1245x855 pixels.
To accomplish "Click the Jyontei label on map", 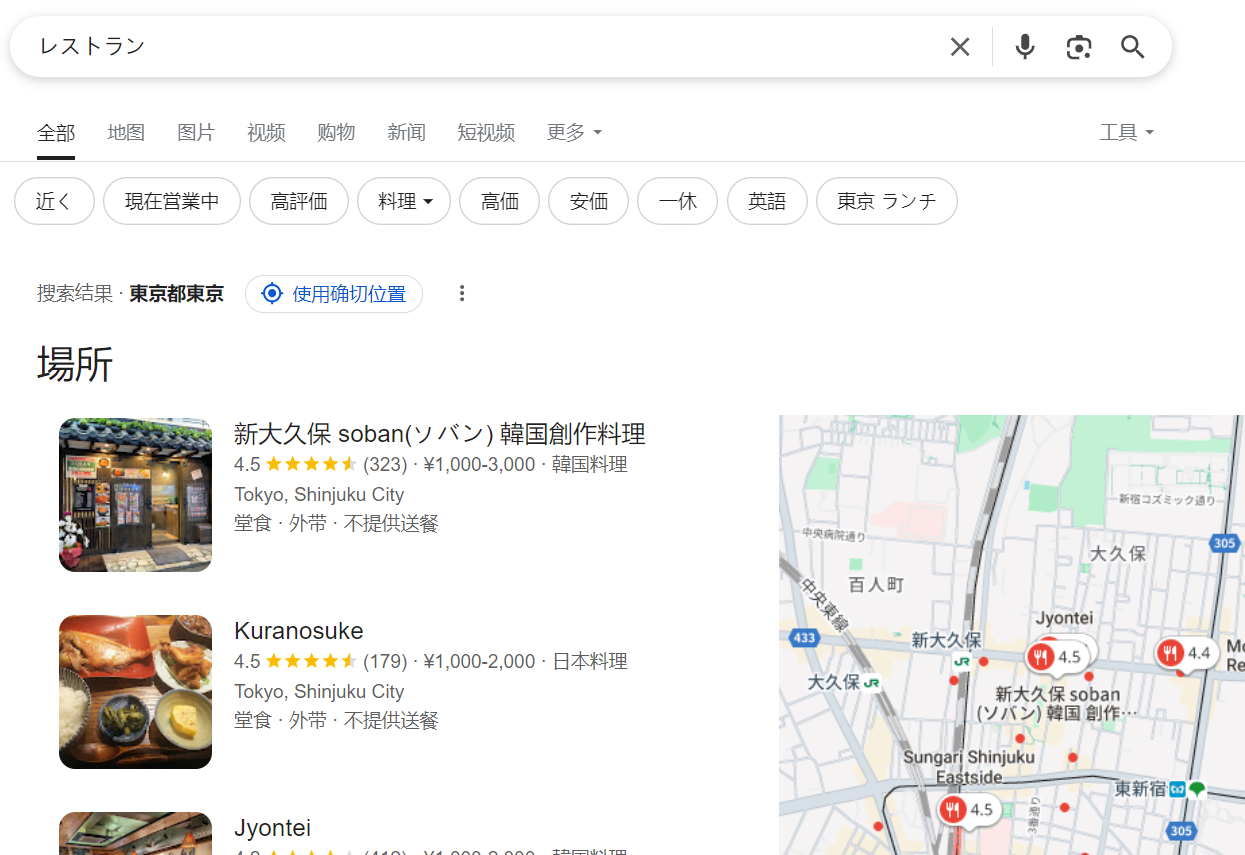I will point(1065,618).
